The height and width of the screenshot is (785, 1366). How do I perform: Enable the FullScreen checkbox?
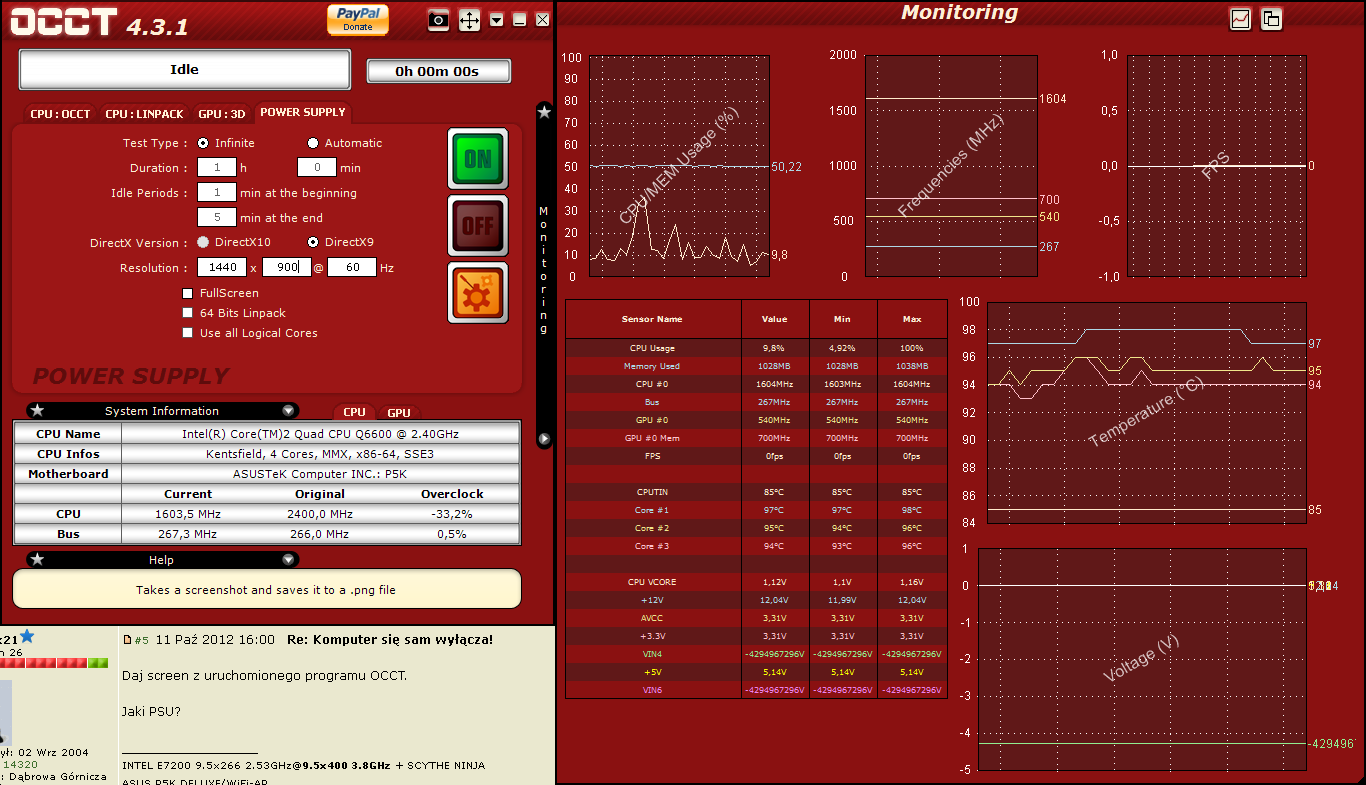[x=188, y=293]
